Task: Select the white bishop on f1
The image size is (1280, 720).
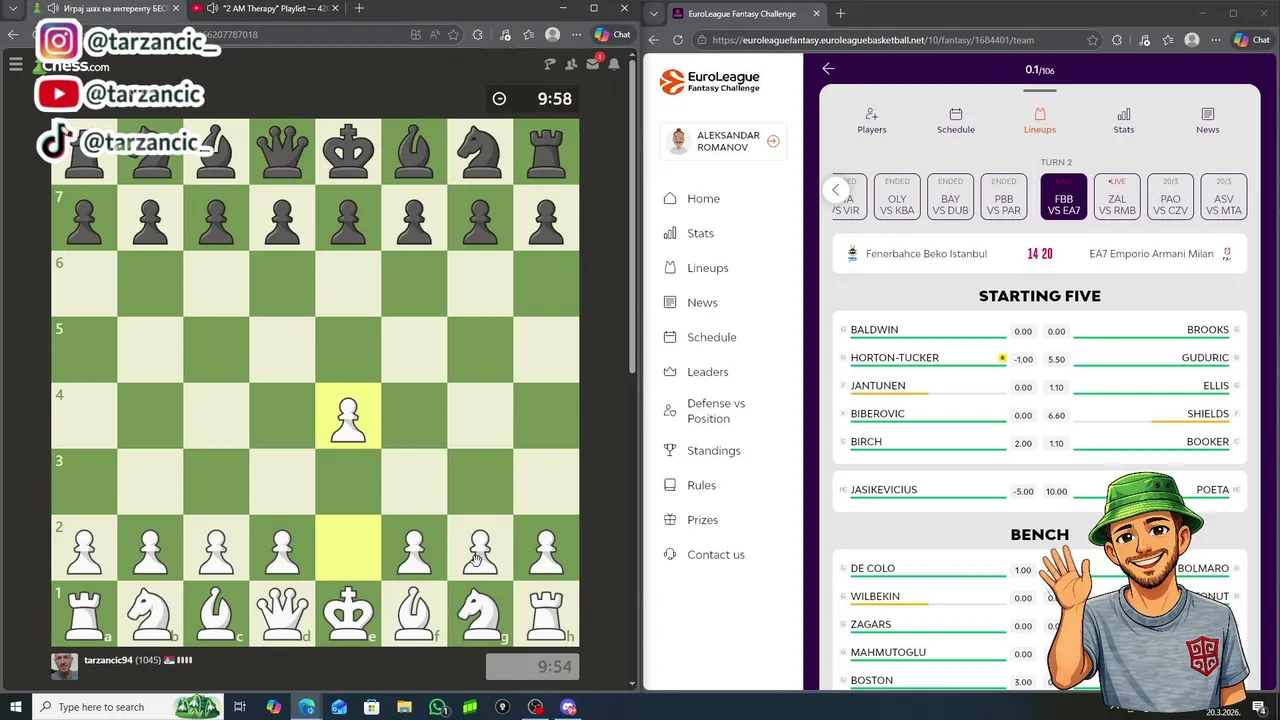Action: pos(414,613)
